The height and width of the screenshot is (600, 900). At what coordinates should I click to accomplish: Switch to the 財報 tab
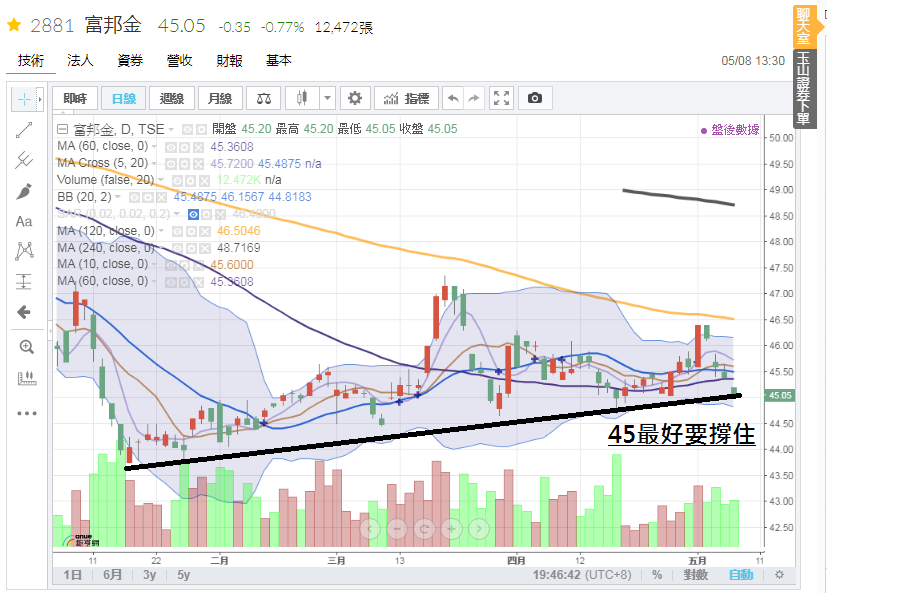click(x=229, y=60)
